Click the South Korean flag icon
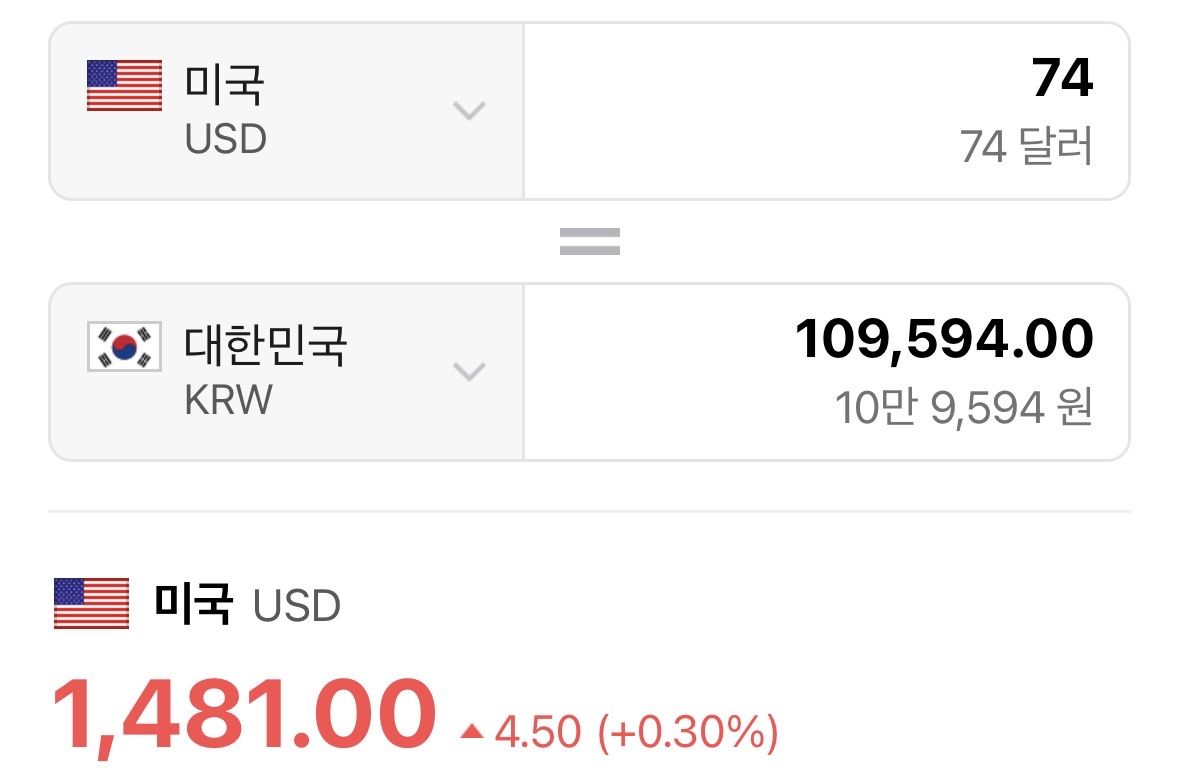The image size is (1179, 775). [124, 347]
